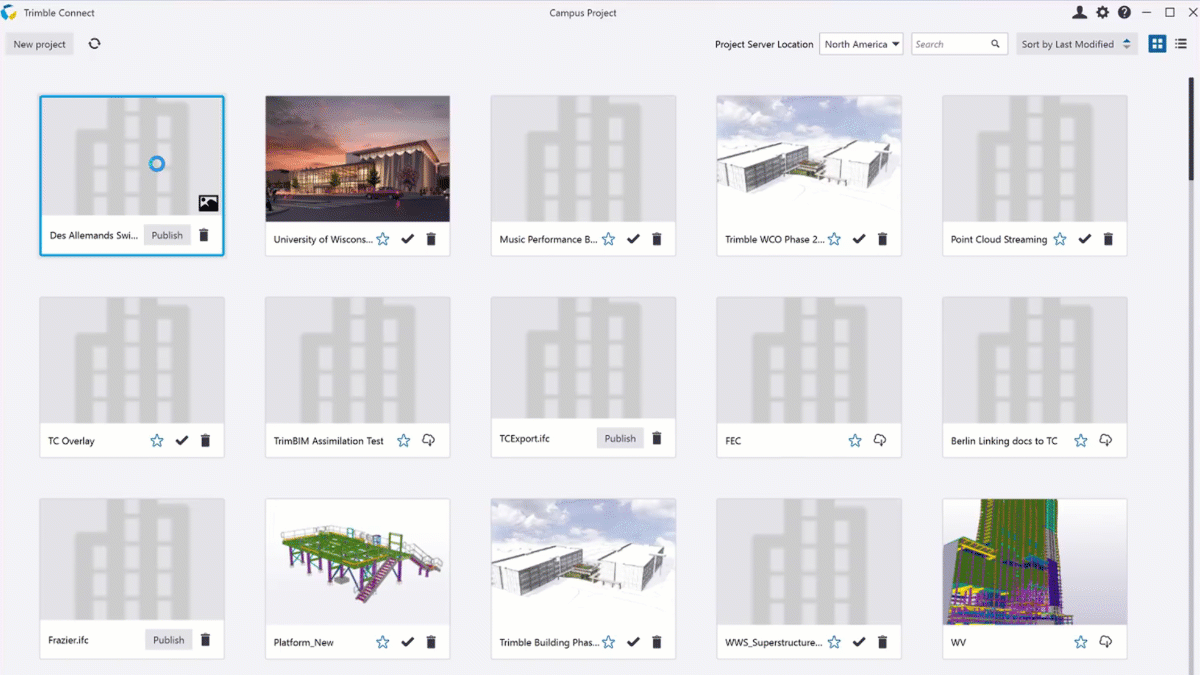Toggle favorite star for TC Overlay
The width and height of the screenshot is (1200, 675).
click(x=157, y=440)
